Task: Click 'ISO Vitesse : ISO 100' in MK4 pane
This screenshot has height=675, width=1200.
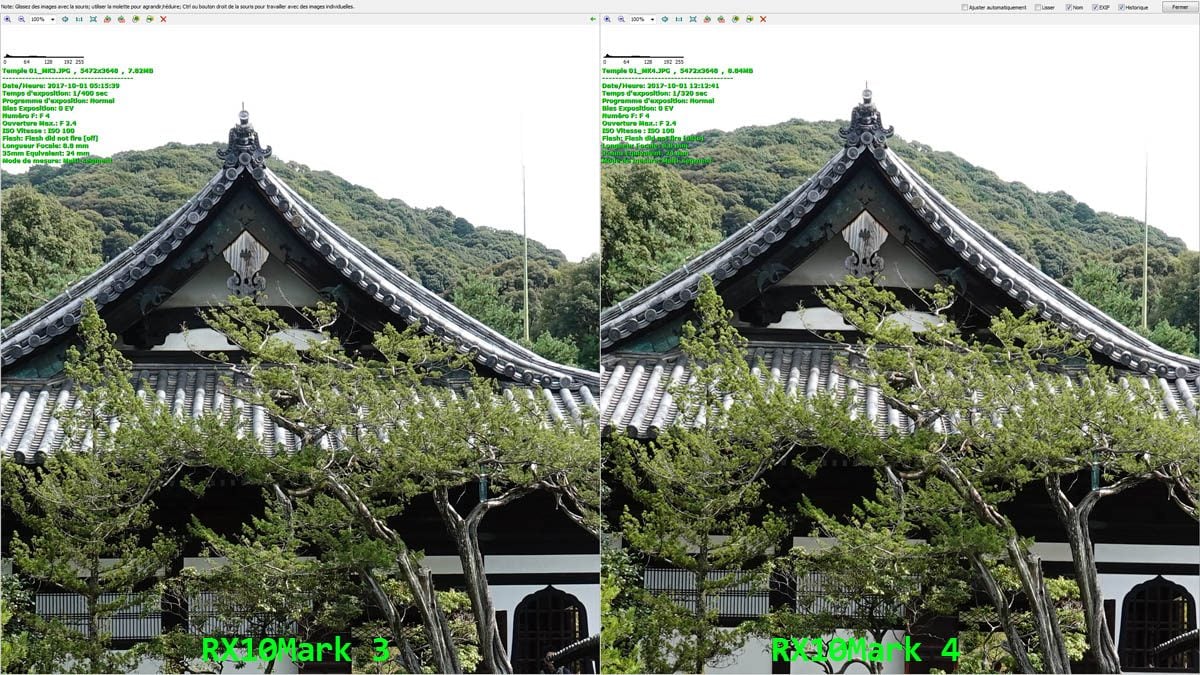Action: [x=639, y=130]
